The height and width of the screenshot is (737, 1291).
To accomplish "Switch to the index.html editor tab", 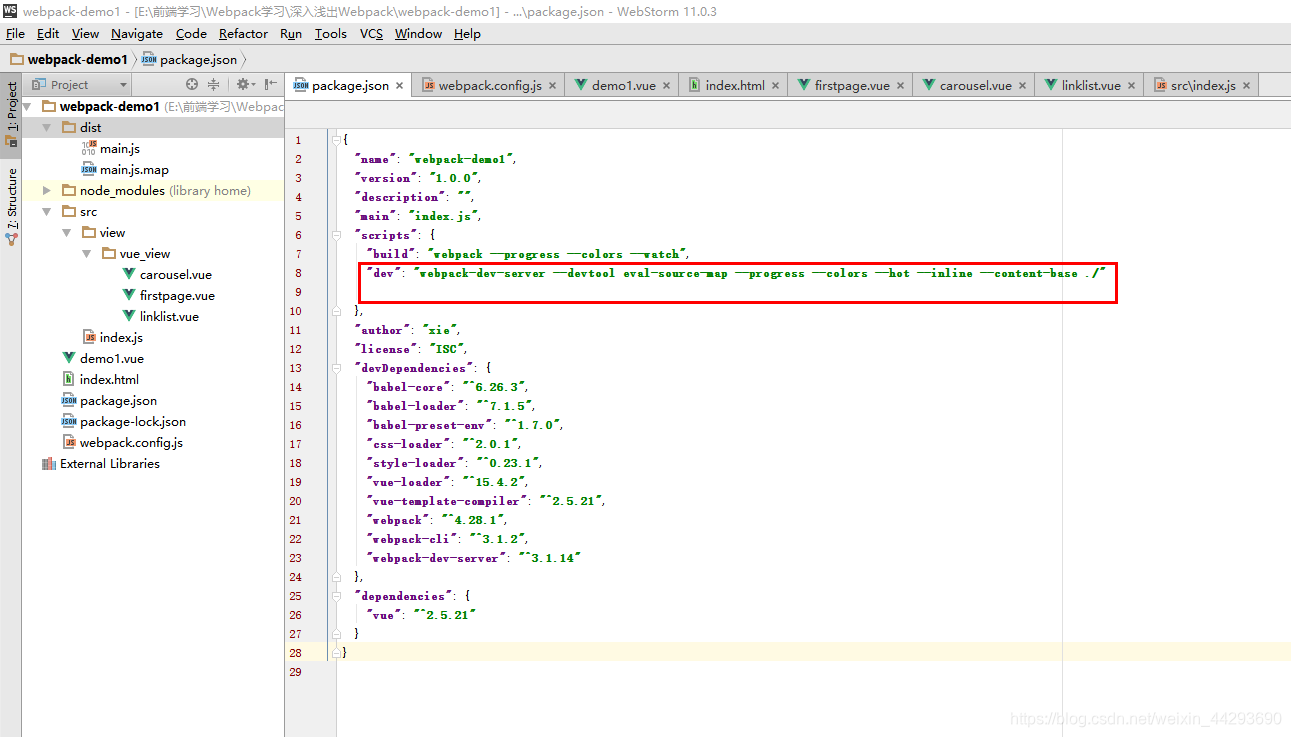I will 735,85.
